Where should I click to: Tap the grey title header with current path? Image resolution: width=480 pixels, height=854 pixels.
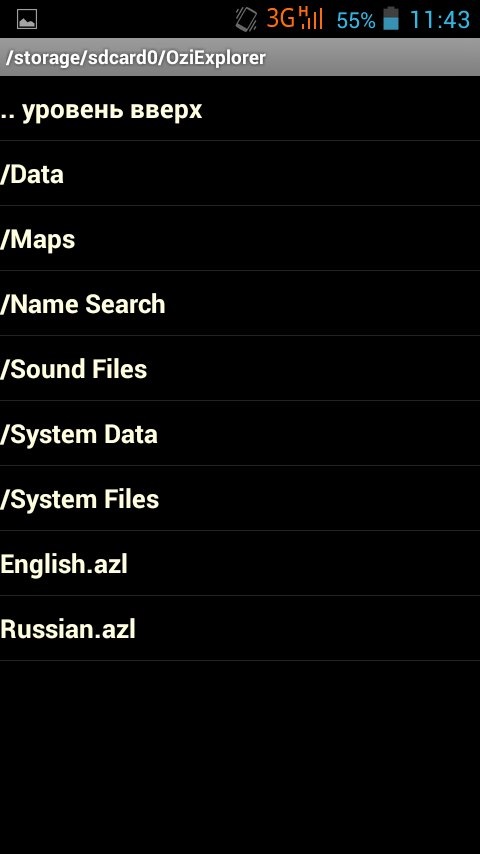click(x=240, y=57)
